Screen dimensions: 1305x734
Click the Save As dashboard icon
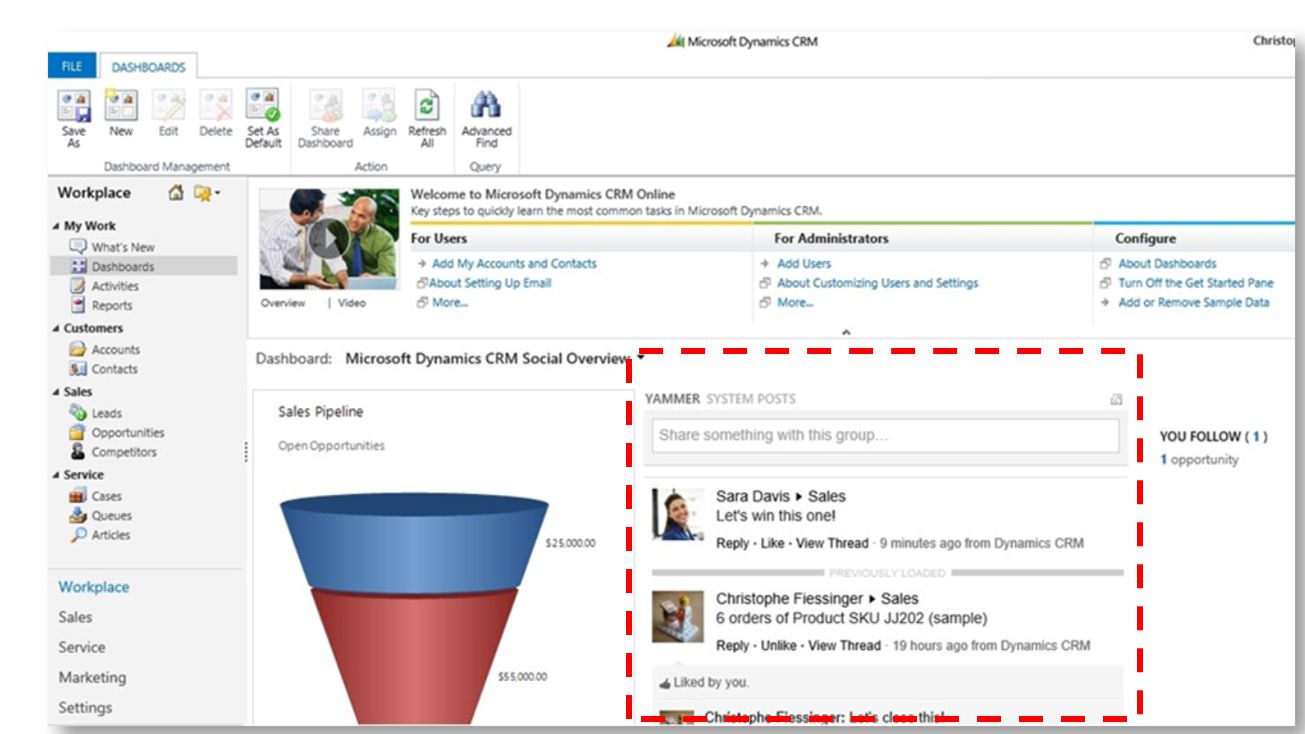coord(74,105)
